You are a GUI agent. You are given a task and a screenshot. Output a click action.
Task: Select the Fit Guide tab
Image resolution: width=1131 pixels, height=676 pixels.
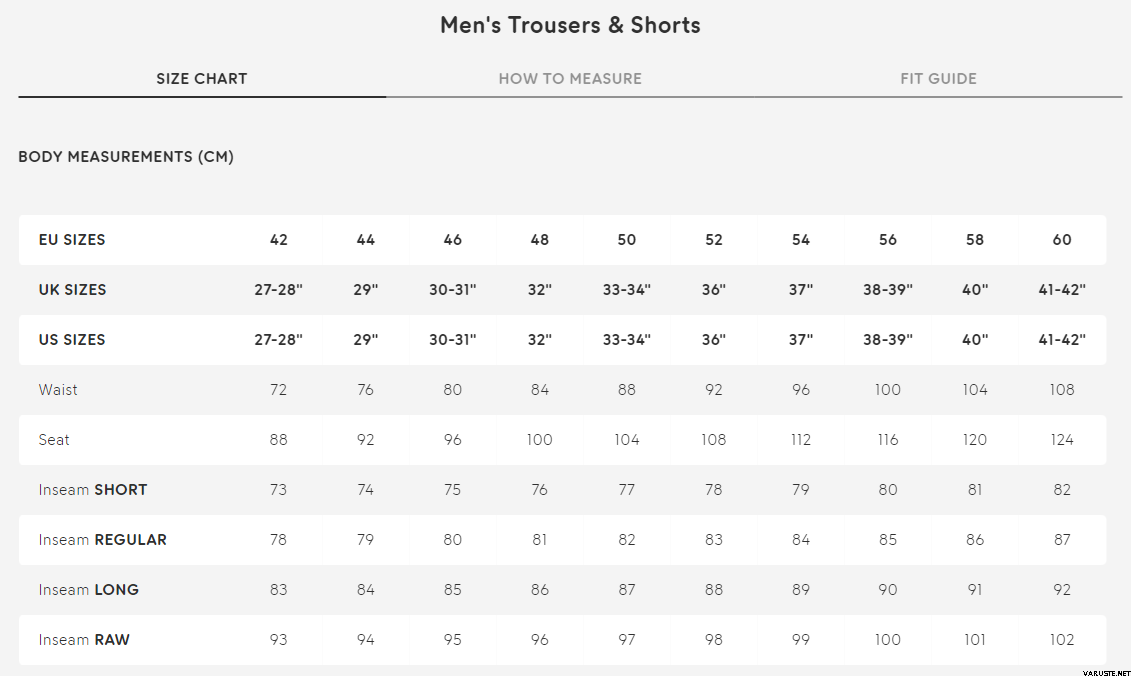[938, 79]
